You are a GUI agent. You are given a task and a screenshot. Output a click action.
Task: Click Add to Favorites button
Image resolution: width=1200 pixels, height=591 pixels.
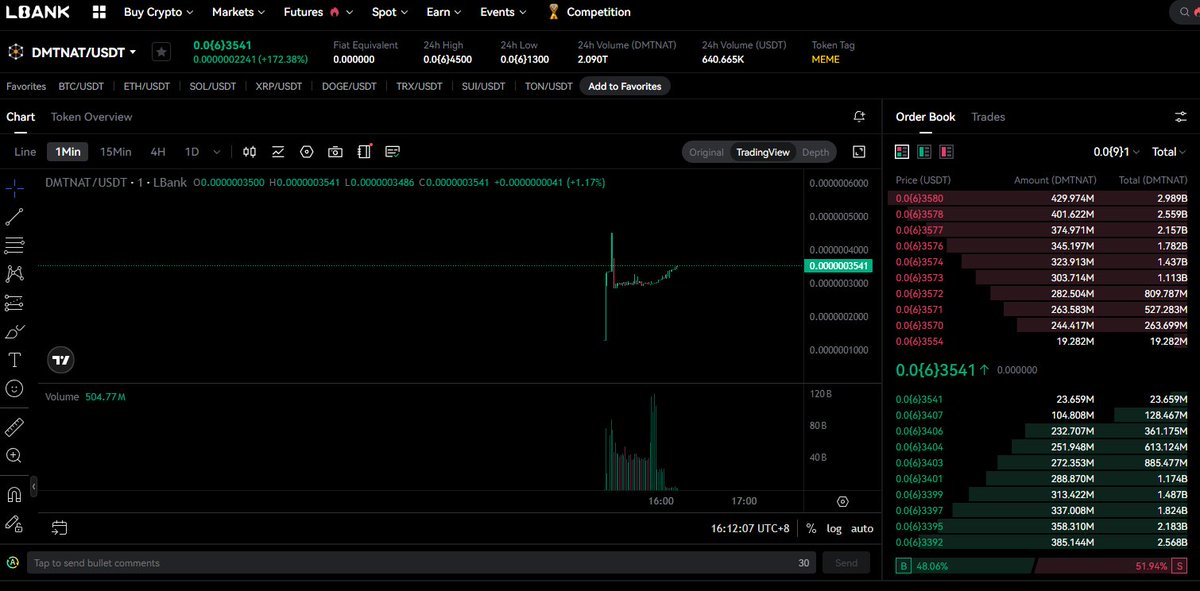[625, 86]
